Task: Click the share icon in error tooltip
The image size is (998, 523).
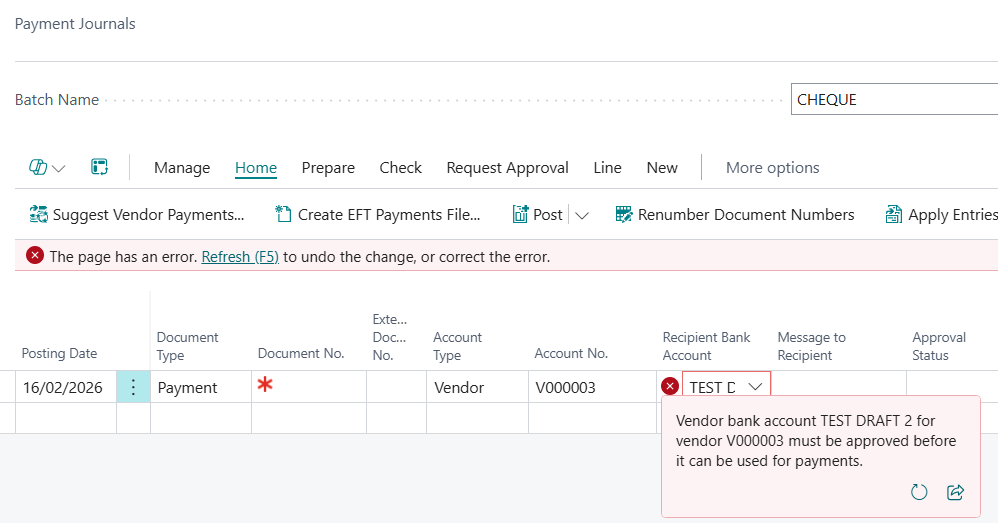Action: (x=955, y=492)
